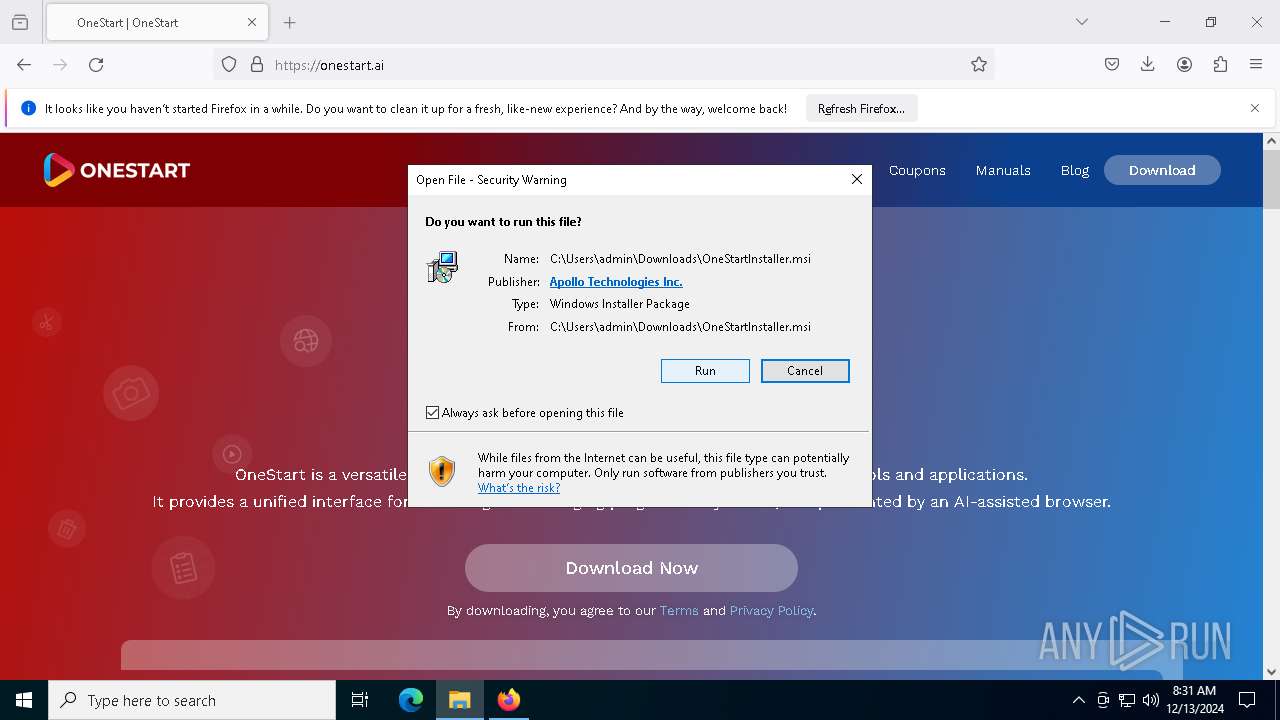Click the scrollbar down arrow
The image size is (1280, 720).
[1271, 672]
